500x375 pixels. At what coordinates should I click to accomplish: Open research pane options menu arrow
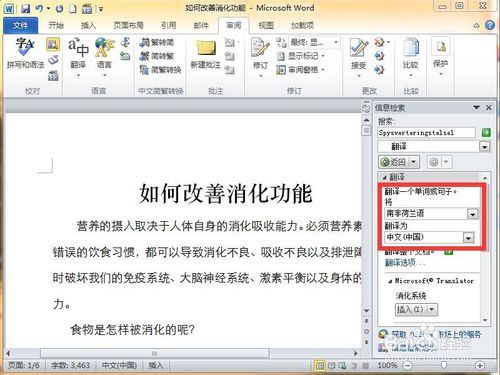pos(476,107)
